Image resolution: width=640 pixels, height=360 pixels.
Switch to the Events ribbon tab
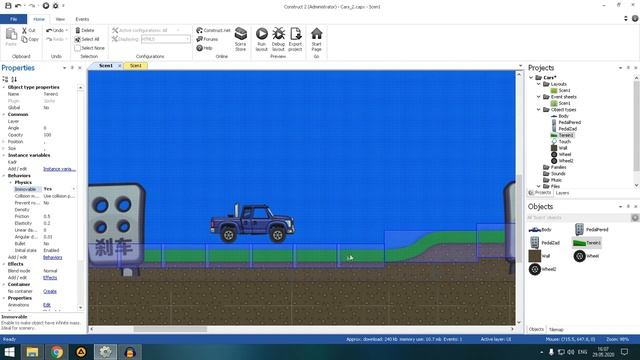coord(82,19)
